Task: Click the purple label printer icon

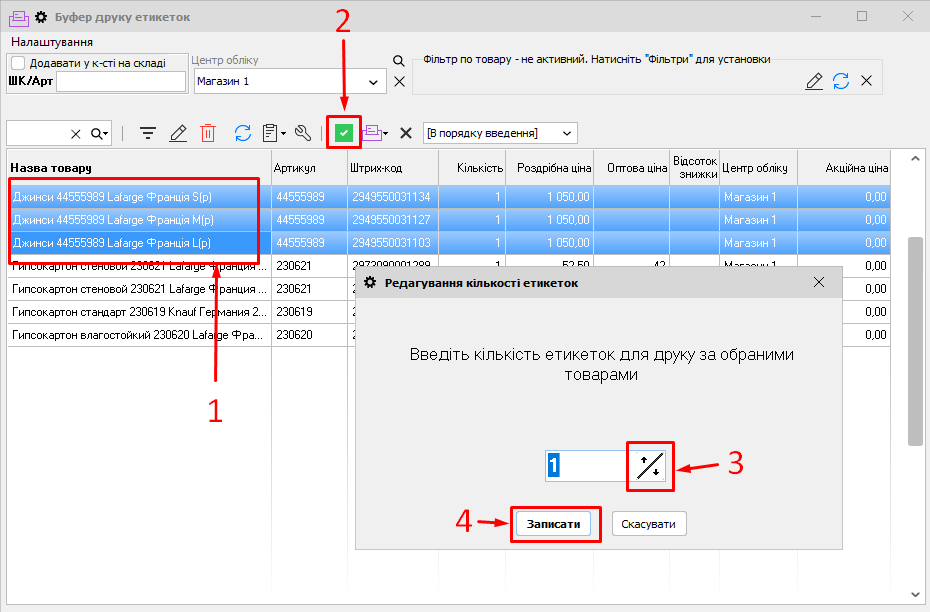Action: point(372,133)
